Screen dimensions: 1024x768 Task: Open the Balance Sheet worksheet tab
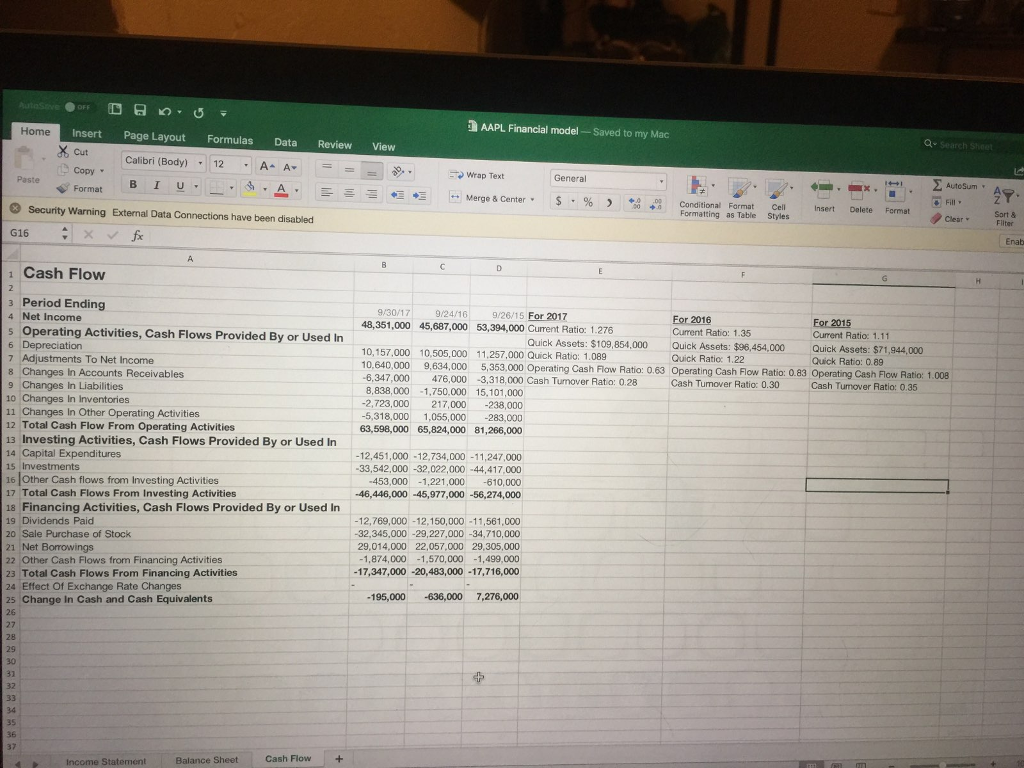[206, 759]
